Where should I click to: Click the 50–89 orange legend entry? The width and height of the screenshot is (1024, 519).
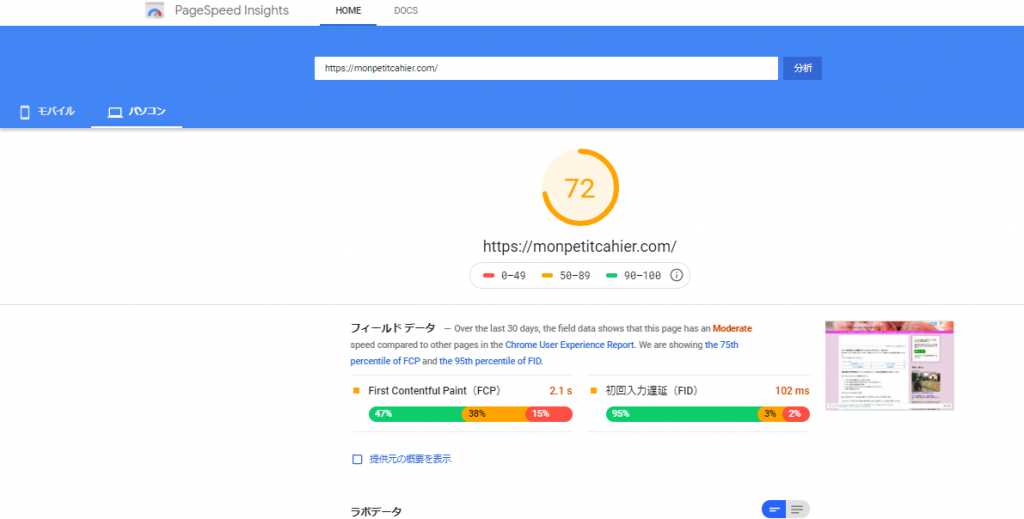[566, 275]
